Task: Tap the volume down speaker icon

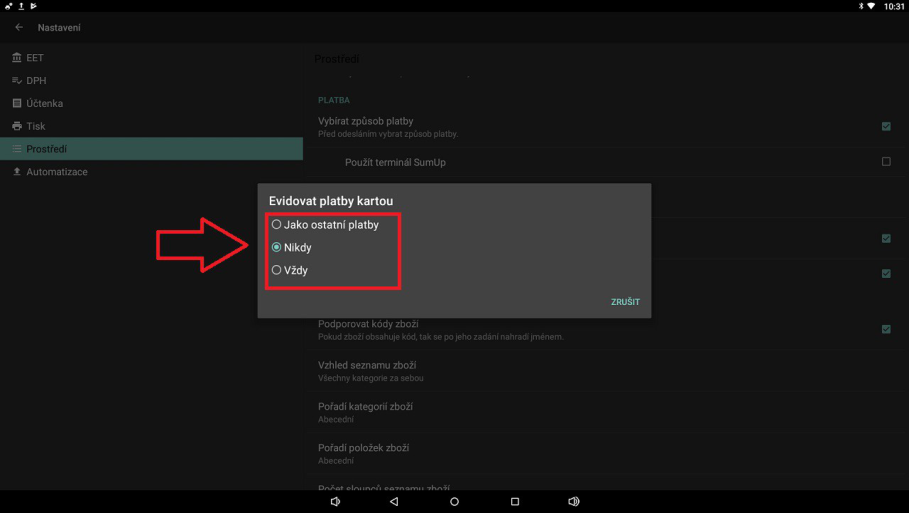Action: pyautogui.click(x=335, y=502)
